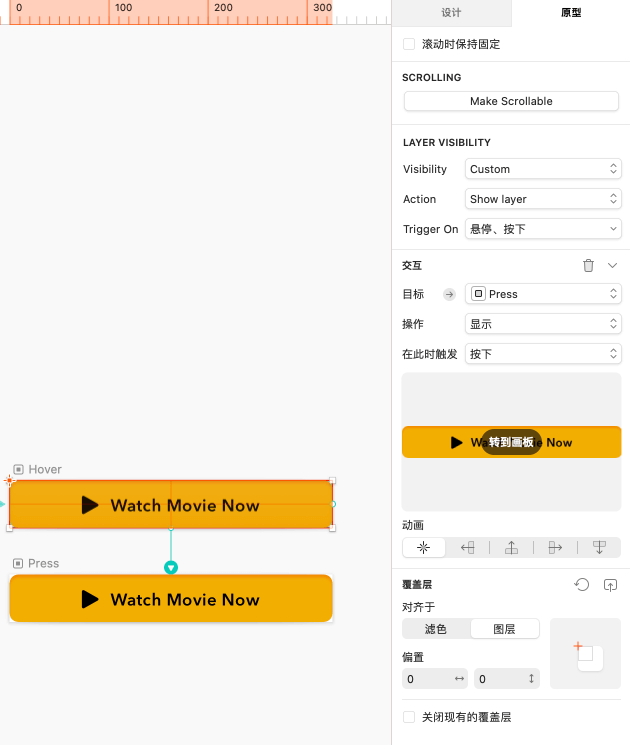
Task: Open the Visibility dropdown set to Custom
Action: tap(543, 169)
